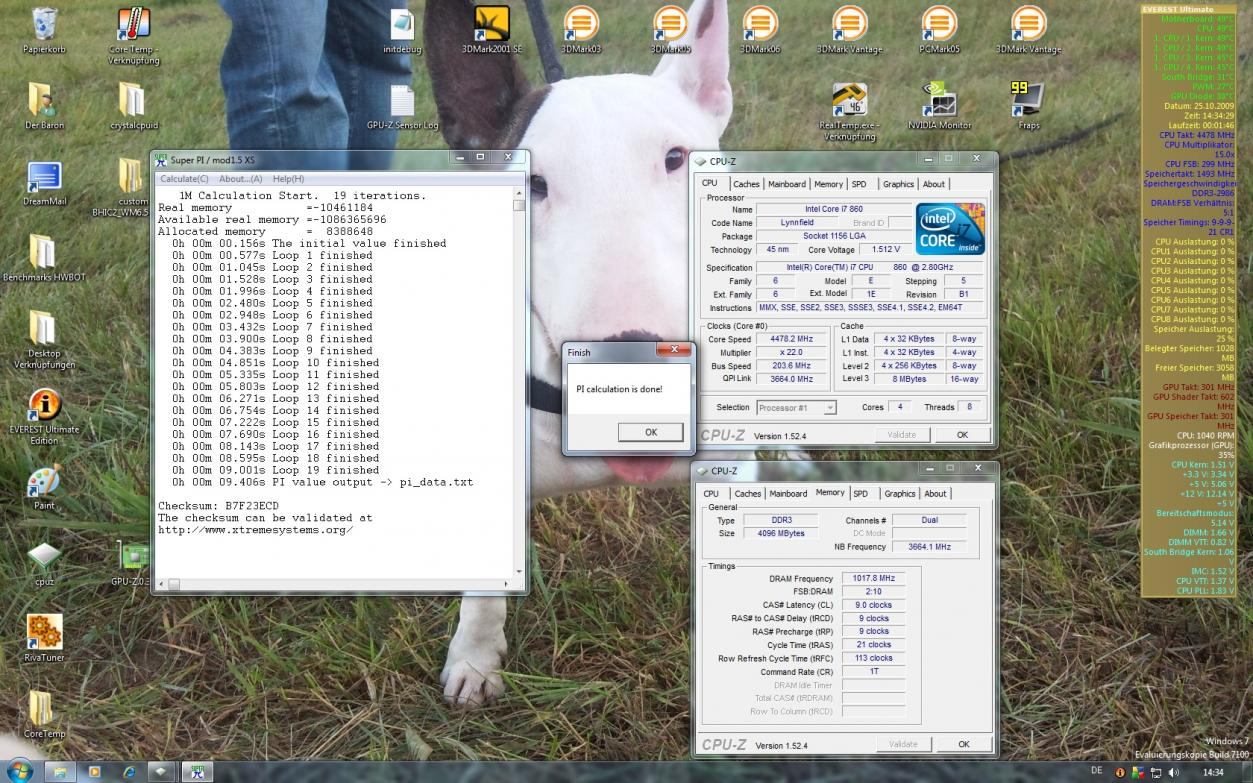
Task: Launch PCMark05 desktop shortcut
Action: tap(939, 24)
